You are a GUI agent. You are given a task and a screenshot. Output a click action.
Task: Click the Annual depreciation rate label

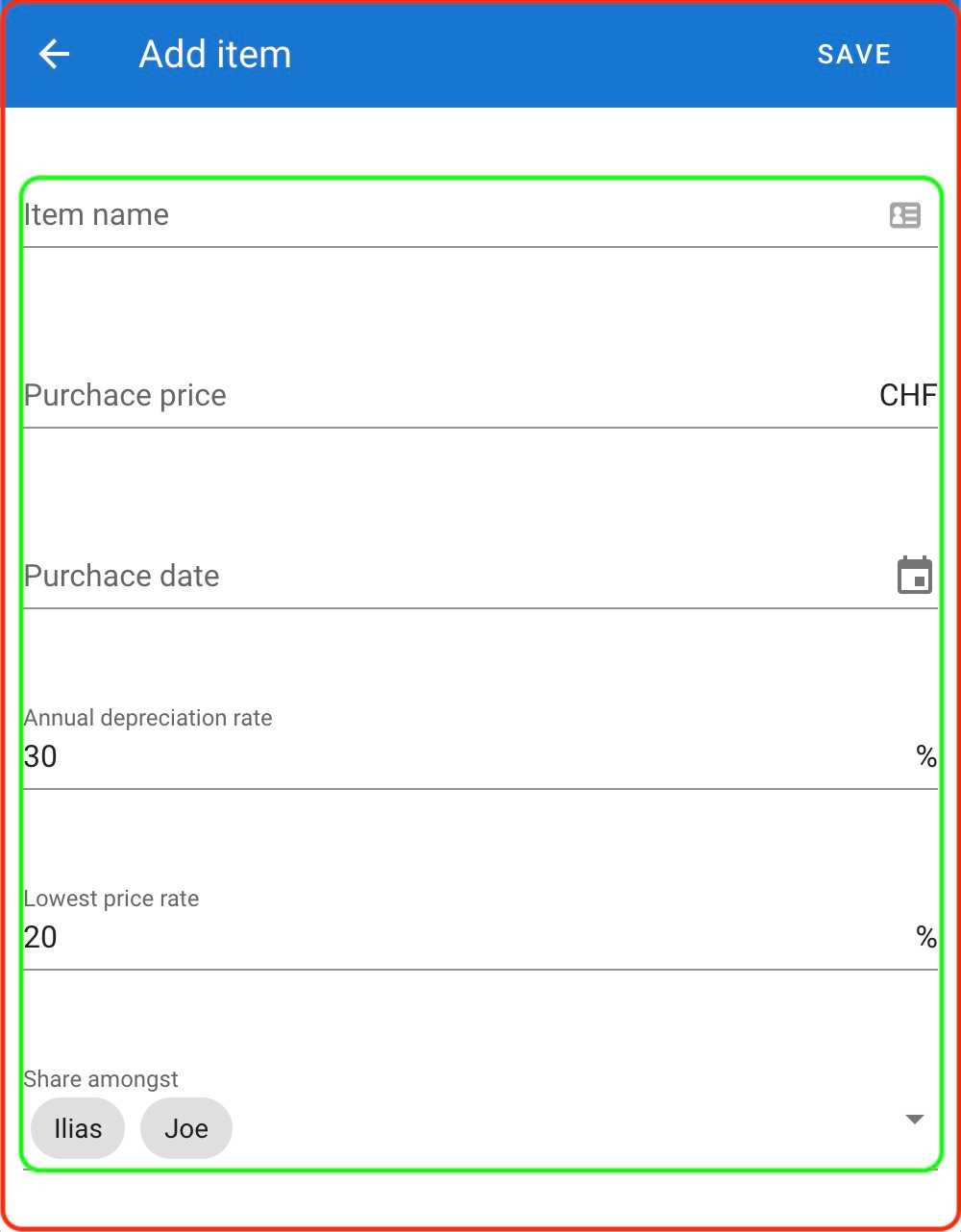[x=148, y=718]
